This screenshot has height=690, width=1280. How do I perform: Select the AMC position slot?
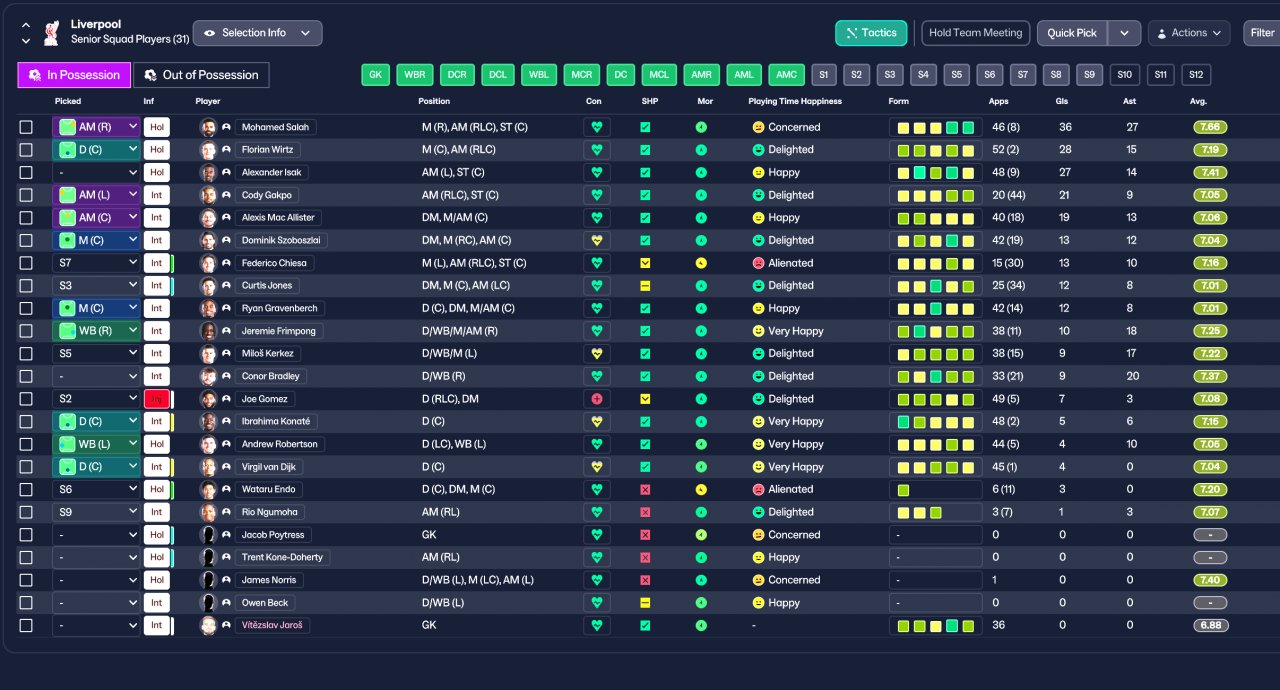[786, 75]
